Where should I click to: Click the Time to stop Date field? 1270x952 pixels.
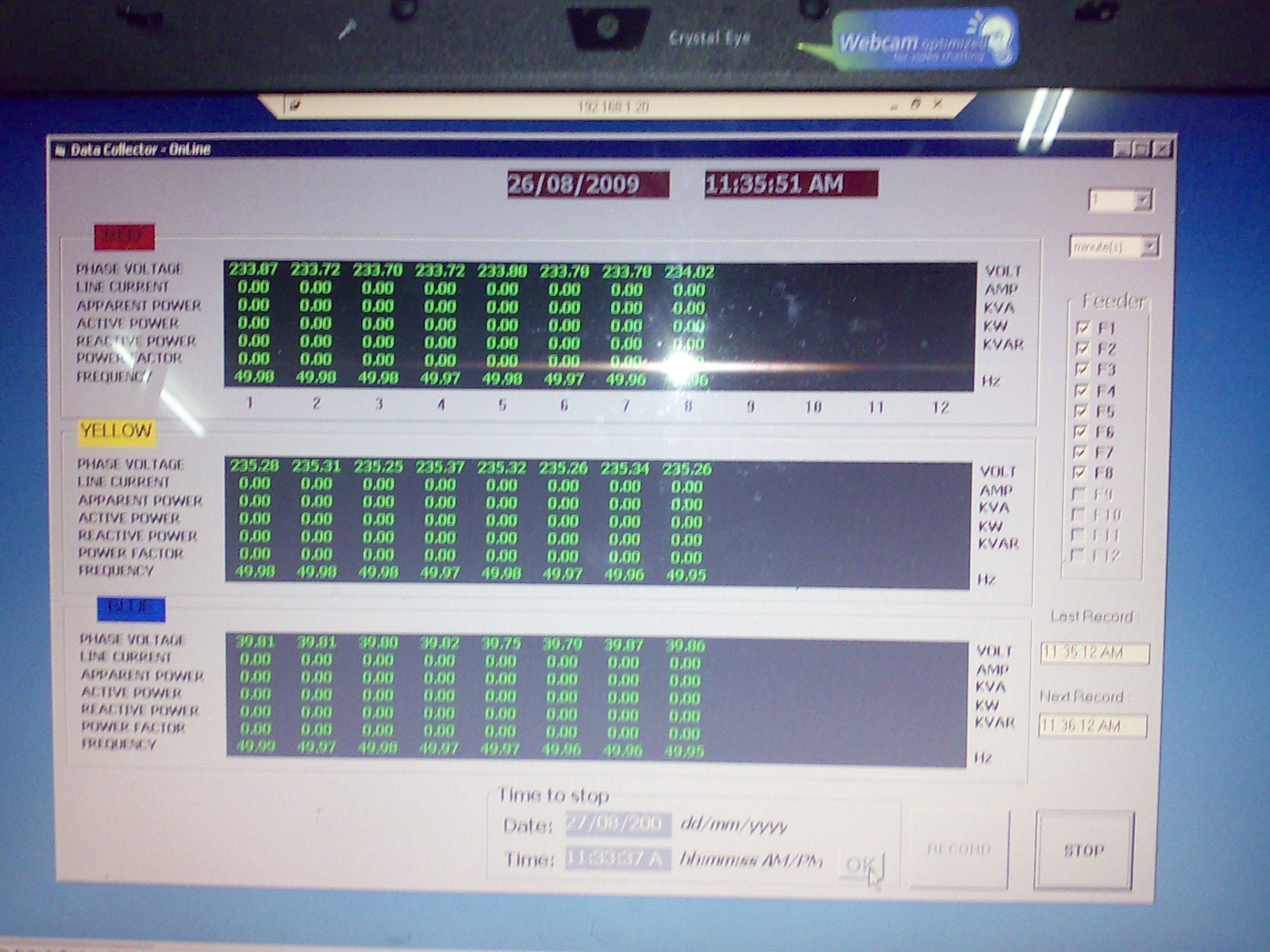click(618, 825)
